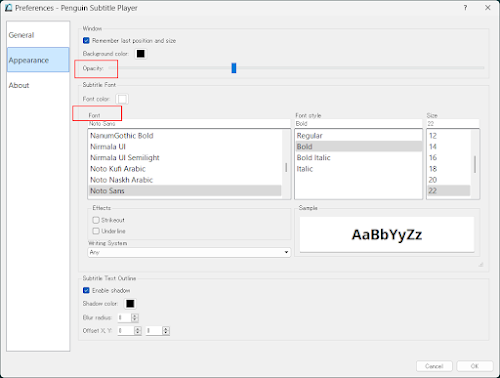Increase Blur radius with up arrow
The height and width of the screenshot is (378, 500).
click(x=135, y=316)
